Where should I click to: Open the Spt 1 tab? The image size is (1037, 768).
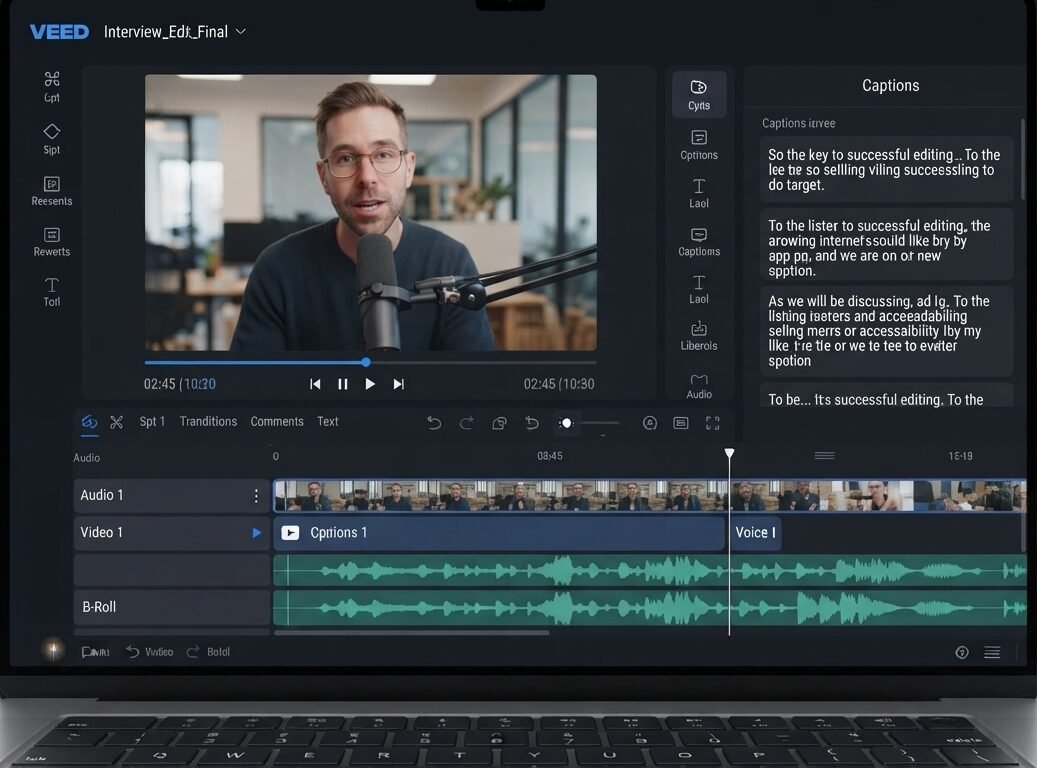(x=152, y=421)
